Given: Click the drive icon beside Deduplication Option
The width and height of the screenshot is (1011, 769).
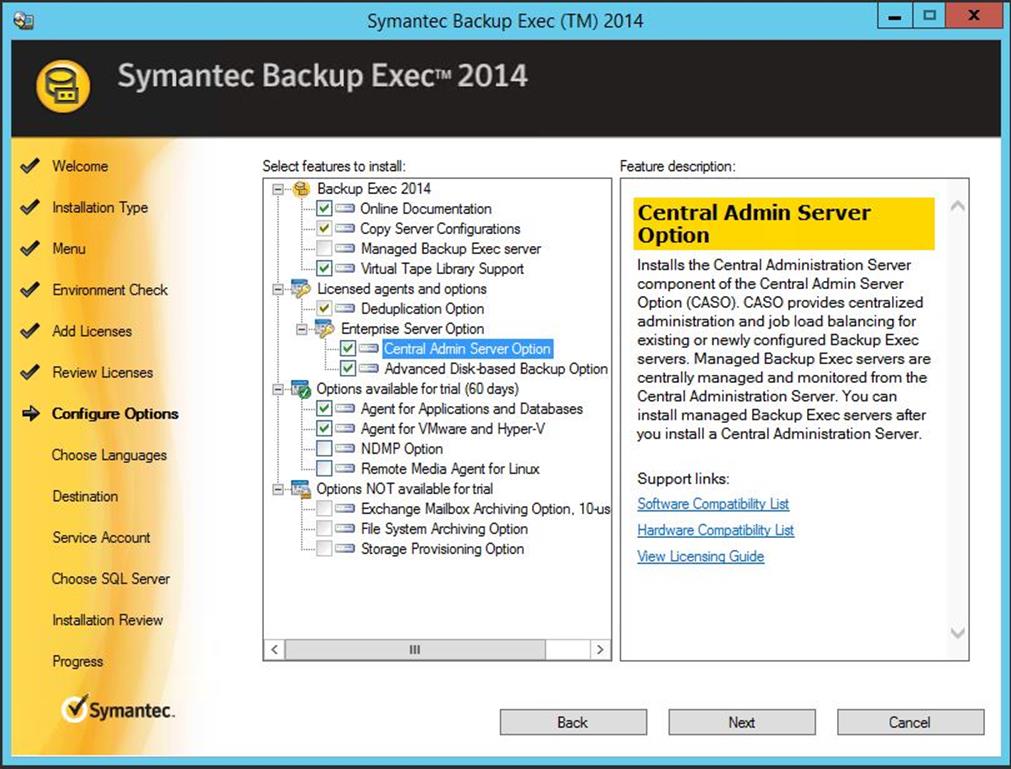Looking at the screenshot, I should point(345,309).
